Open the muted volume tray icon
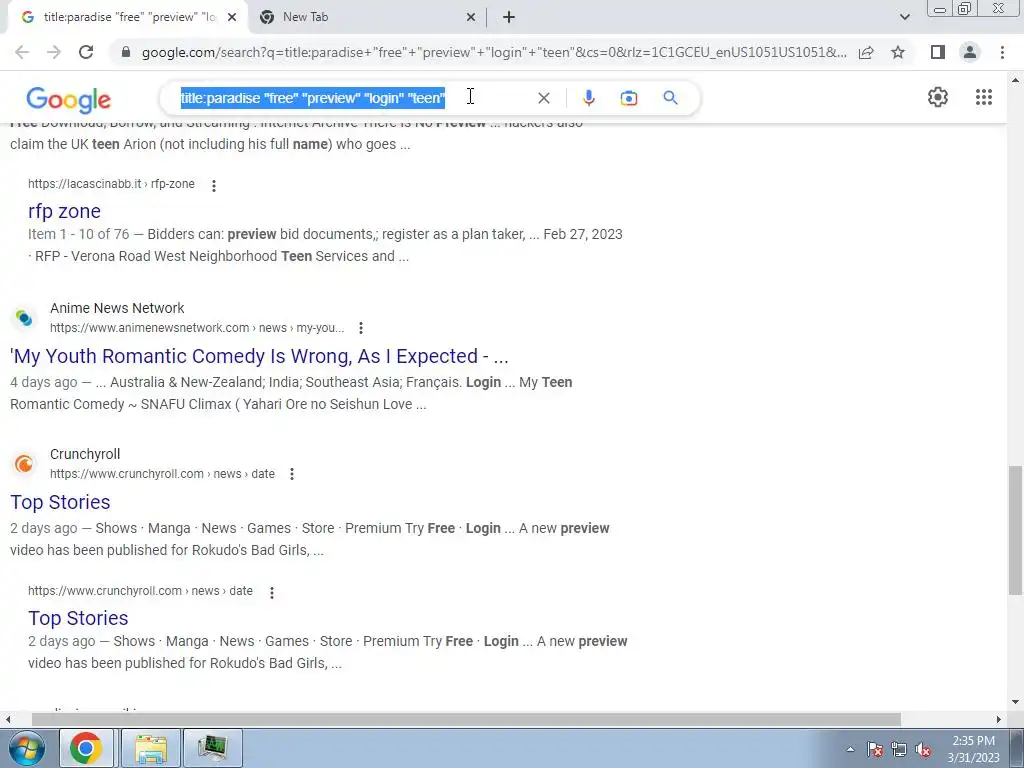 coord(923,749)
